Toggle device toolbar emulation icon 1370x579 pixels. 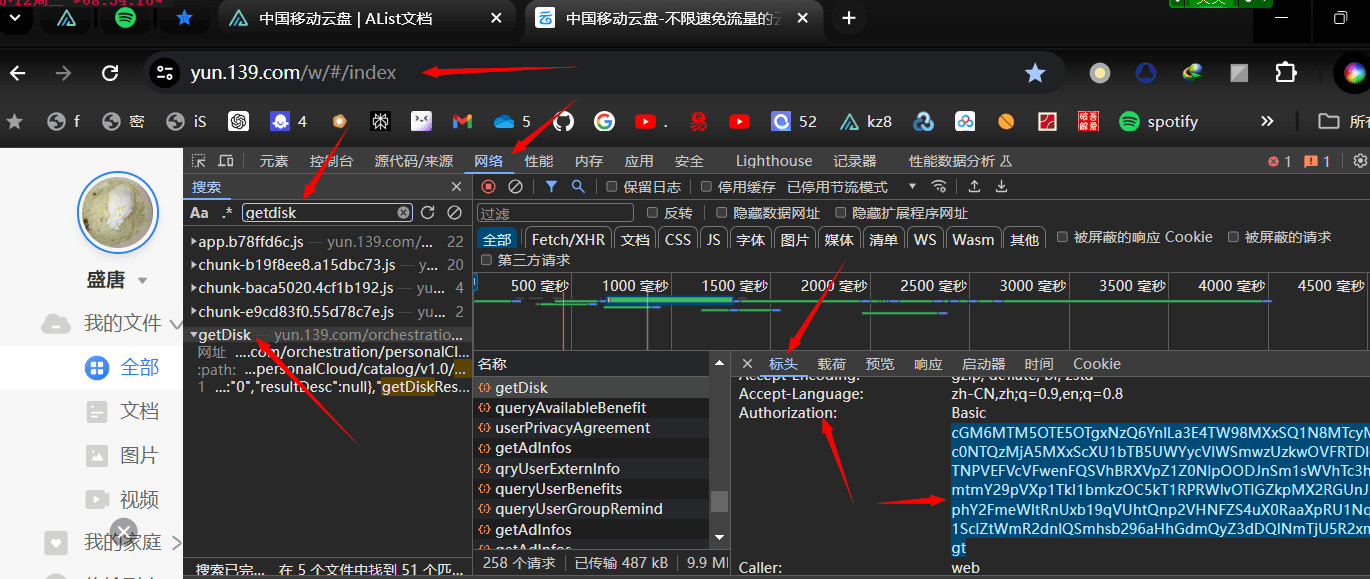point(225,161)
